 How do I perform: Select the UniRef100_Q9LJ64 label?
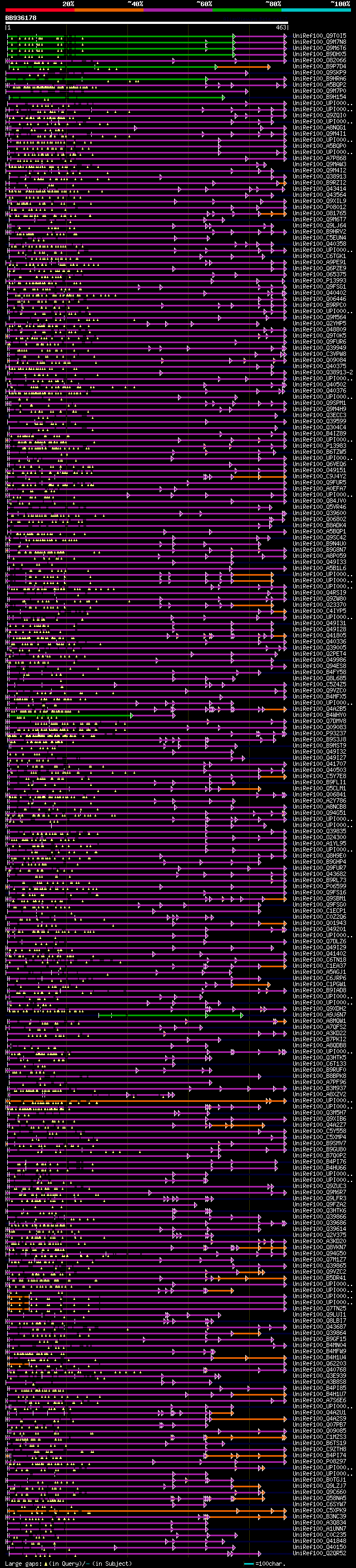tap(319, 225)
